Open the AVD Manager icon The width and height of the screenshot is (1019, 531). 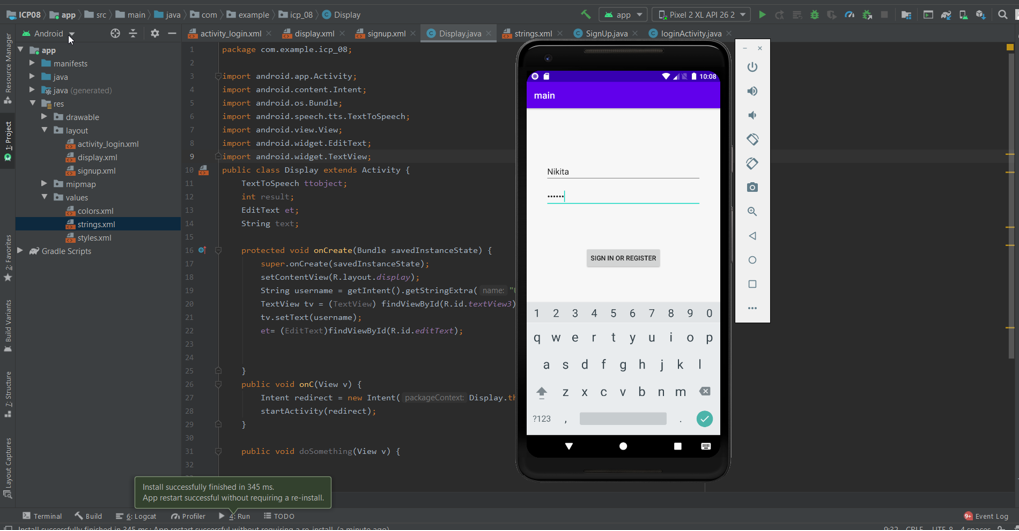[963, 14]
